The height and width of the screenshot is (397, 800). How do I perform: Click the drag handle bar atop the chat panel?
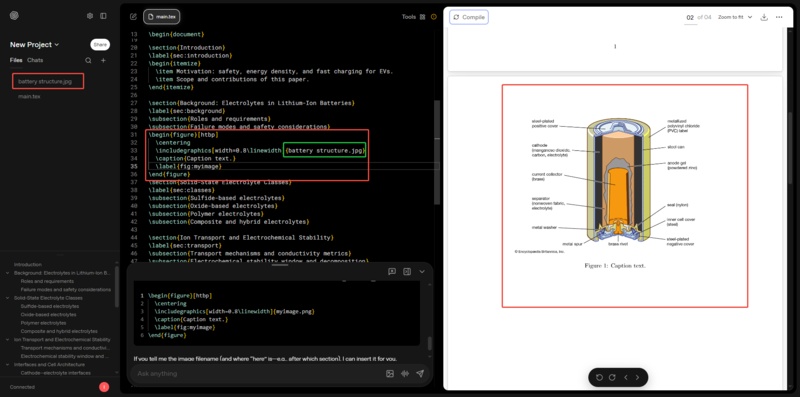(280, 265)
